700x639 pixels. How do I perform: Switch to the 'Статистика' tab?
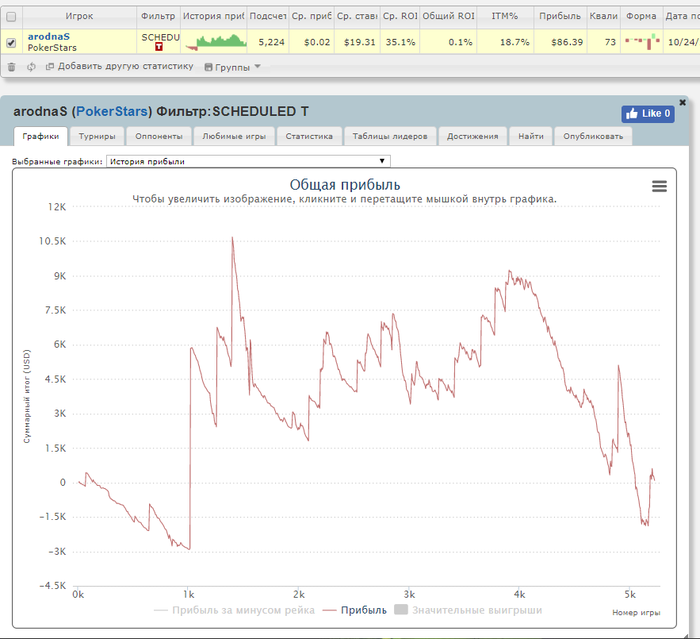pyautogui.click(x=309, y=136)
